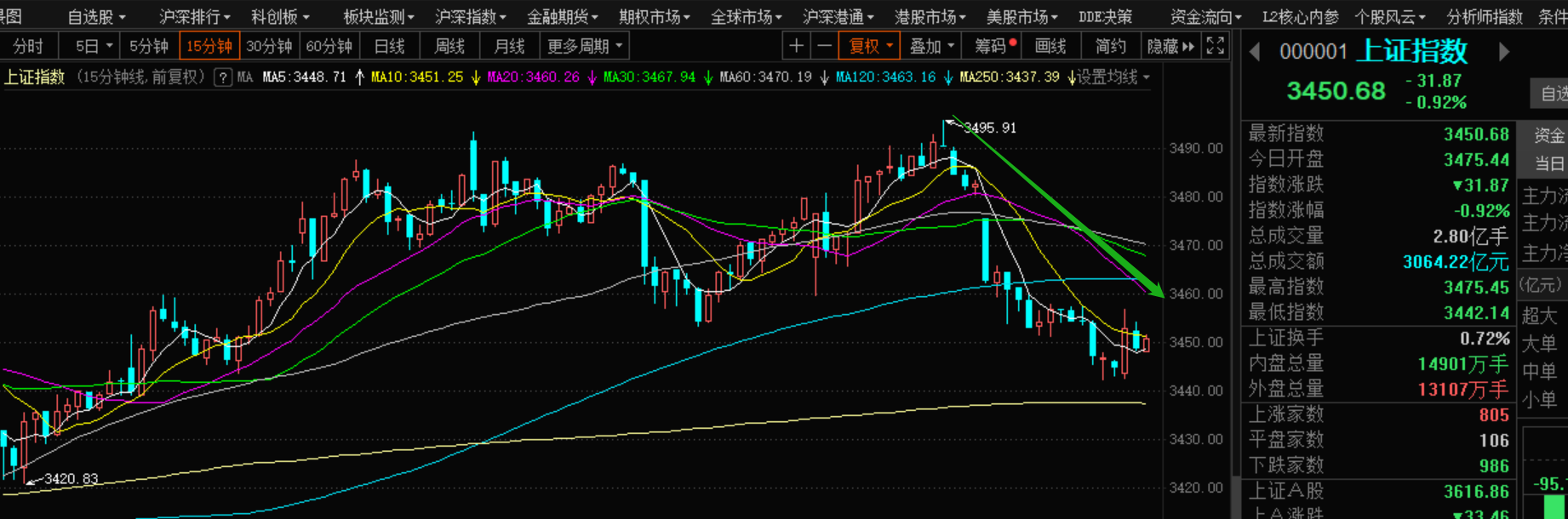Select the 5分钟 period
This screenshot has width=1568, height=519.
pyautogui.click(x=149, y=46)
